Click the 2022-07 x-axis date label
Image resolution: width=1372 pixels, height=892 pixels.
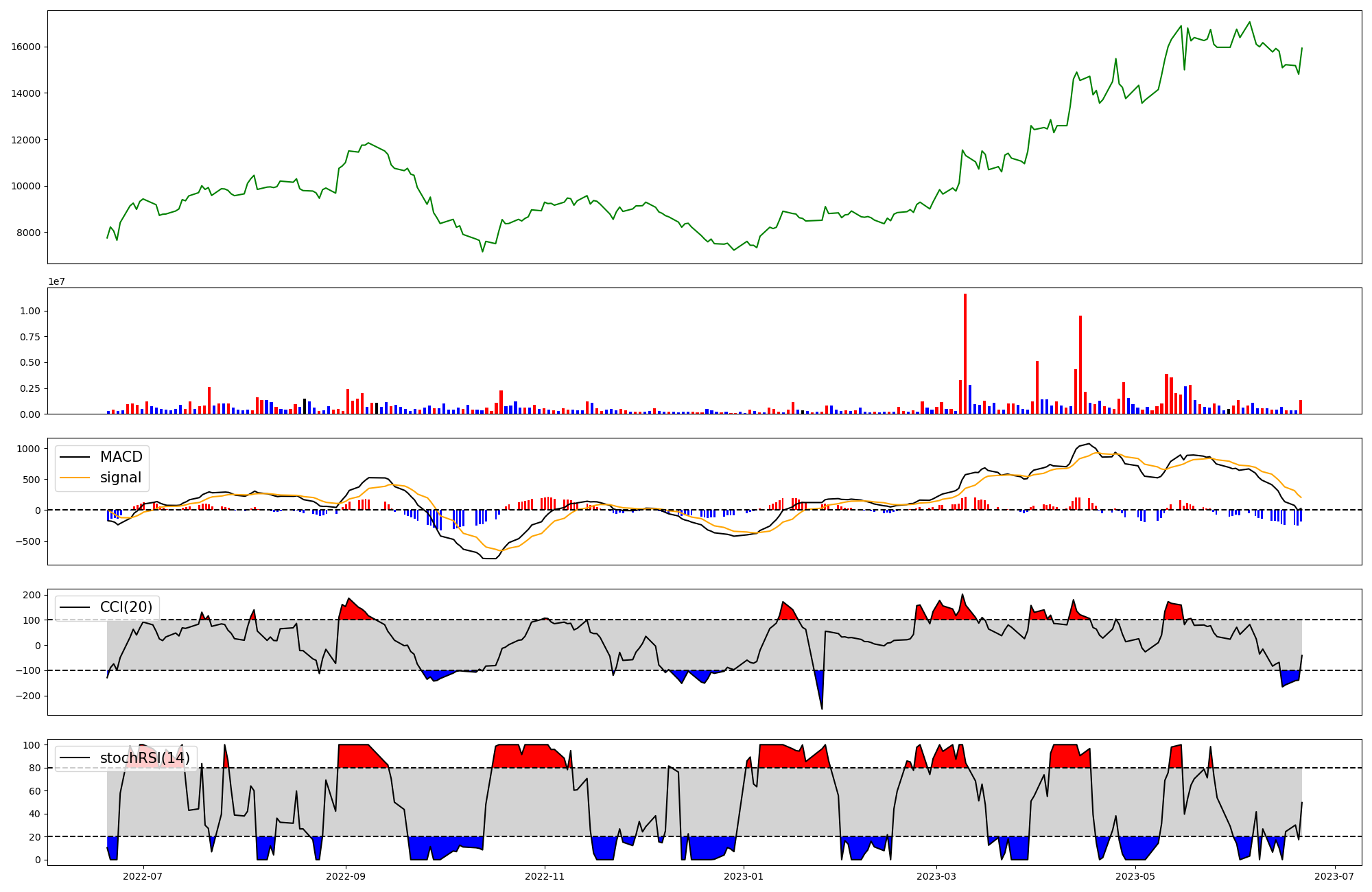pyautogui.click(x=143, y=876)
